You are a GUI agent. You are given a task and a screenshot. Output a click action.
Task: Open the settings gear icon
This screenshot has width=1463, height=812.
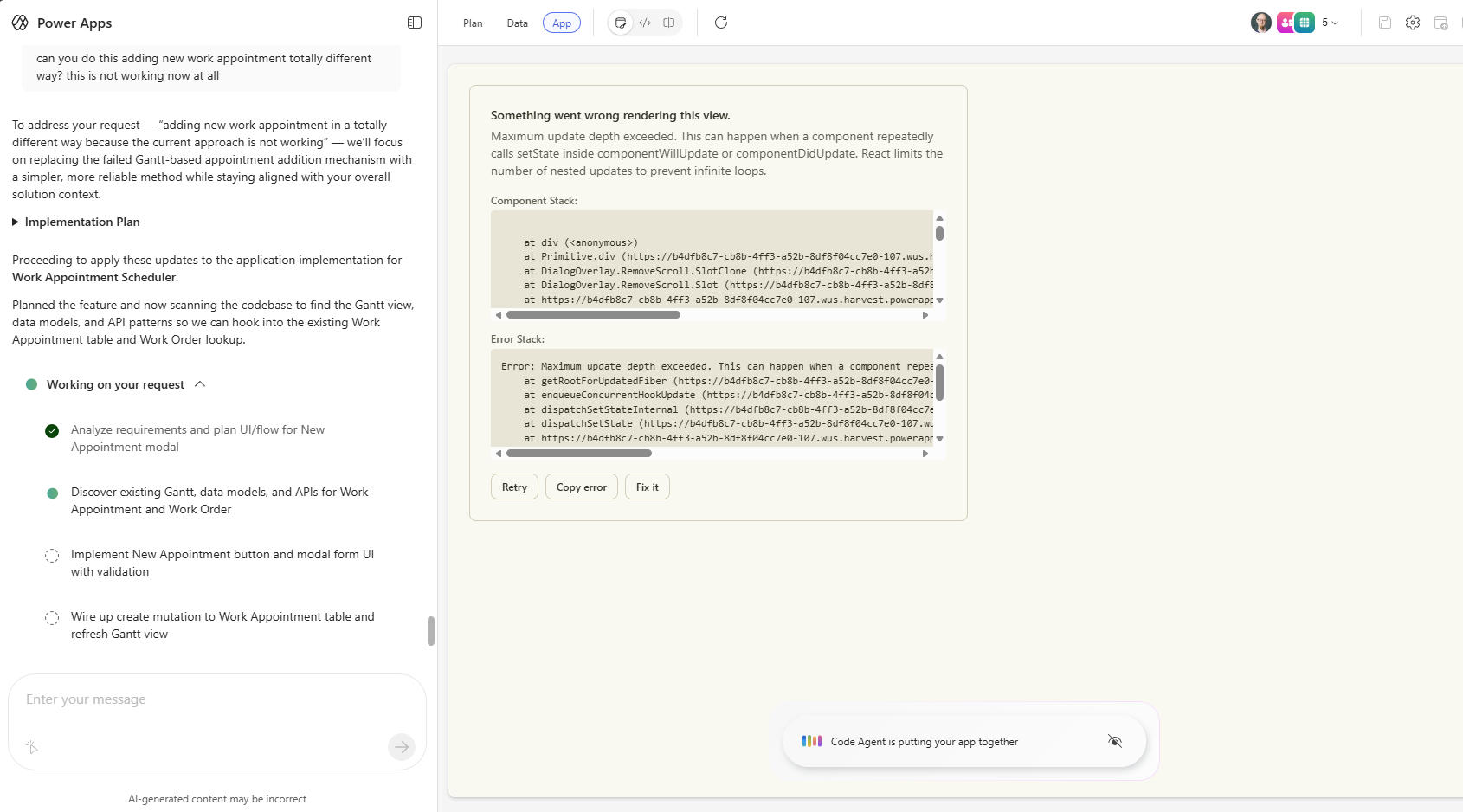(x=1413, y=23)
